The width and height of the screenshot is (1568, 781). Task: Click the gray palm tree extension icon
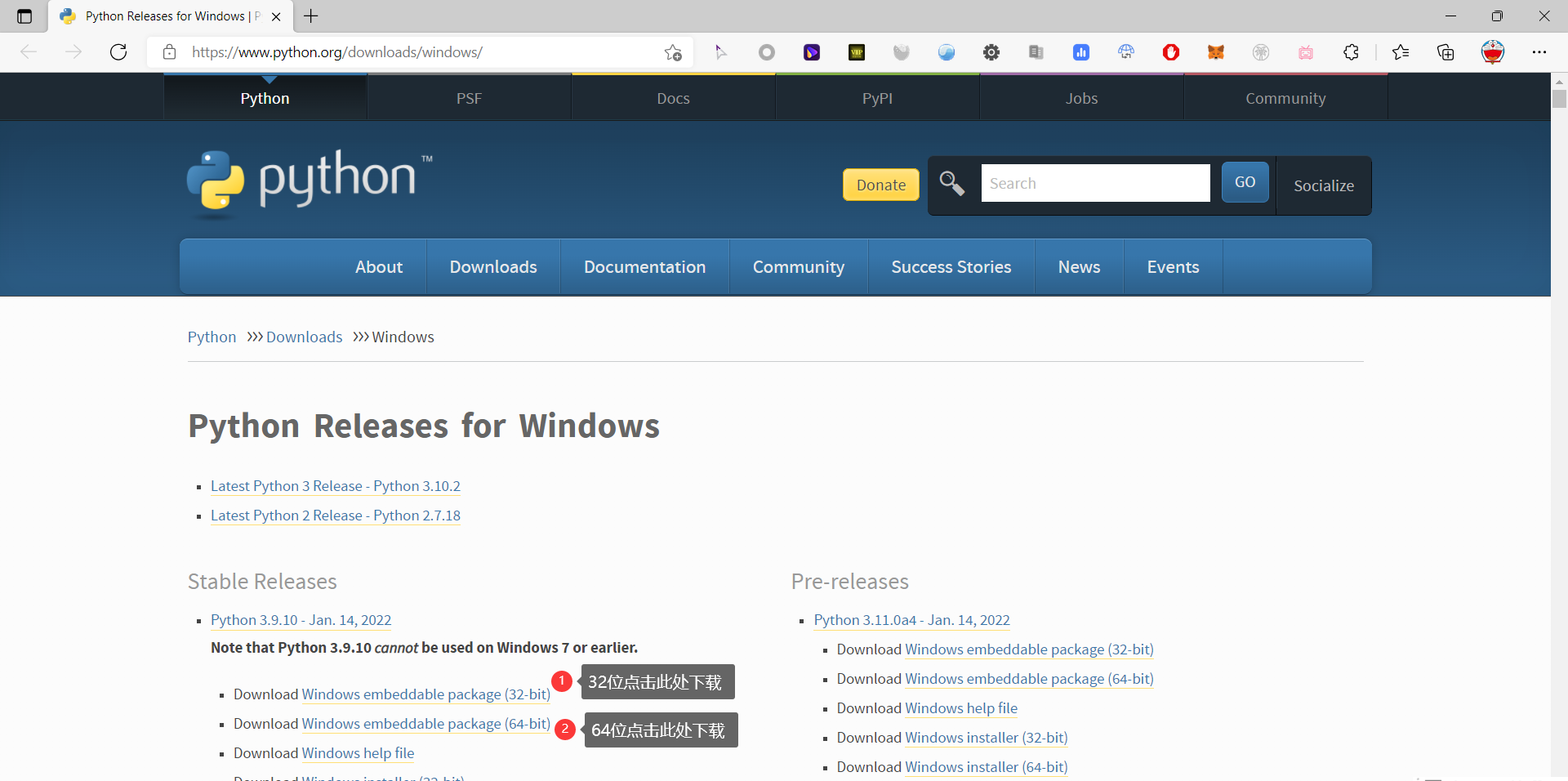[x=1261, y=52]
